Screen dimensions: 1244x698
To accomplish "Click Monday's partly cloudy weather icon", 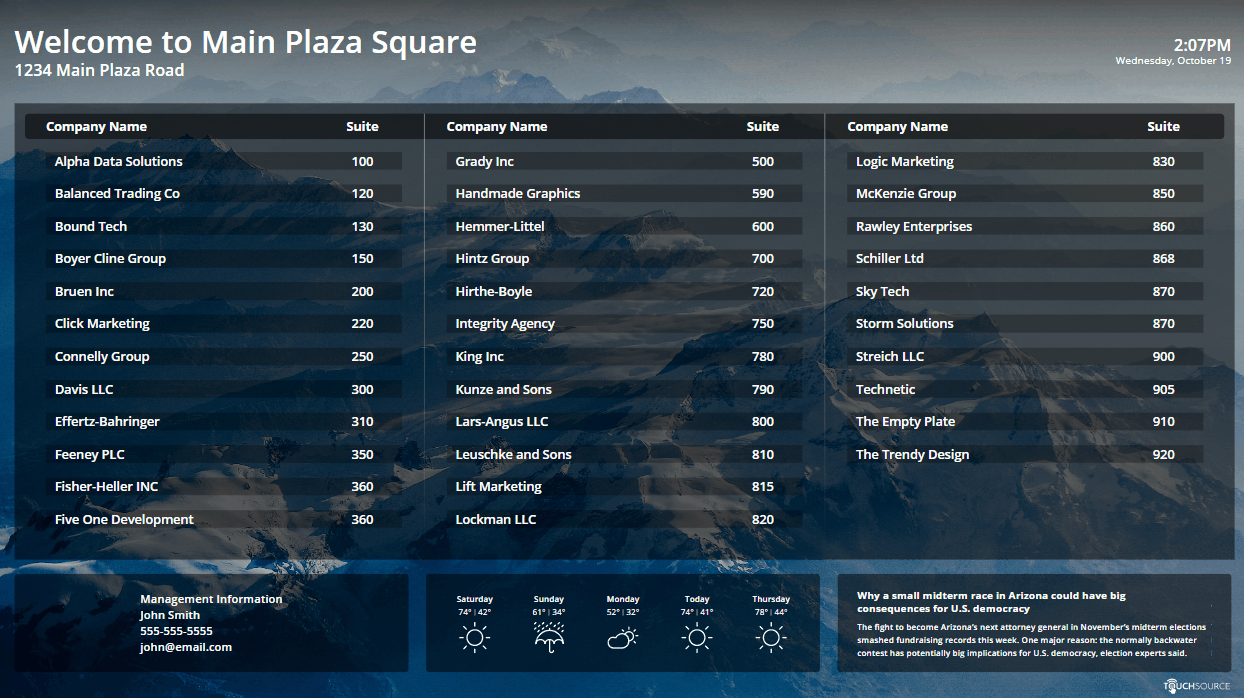I will (623, 638).
